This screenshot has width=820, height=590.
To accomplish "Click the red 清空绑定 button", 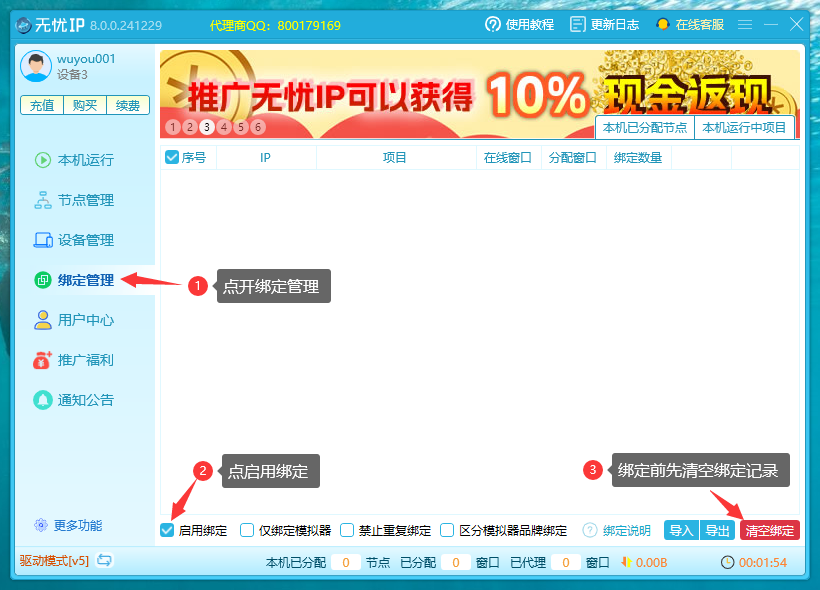I will pyautogui.click(x=770, y=530).
